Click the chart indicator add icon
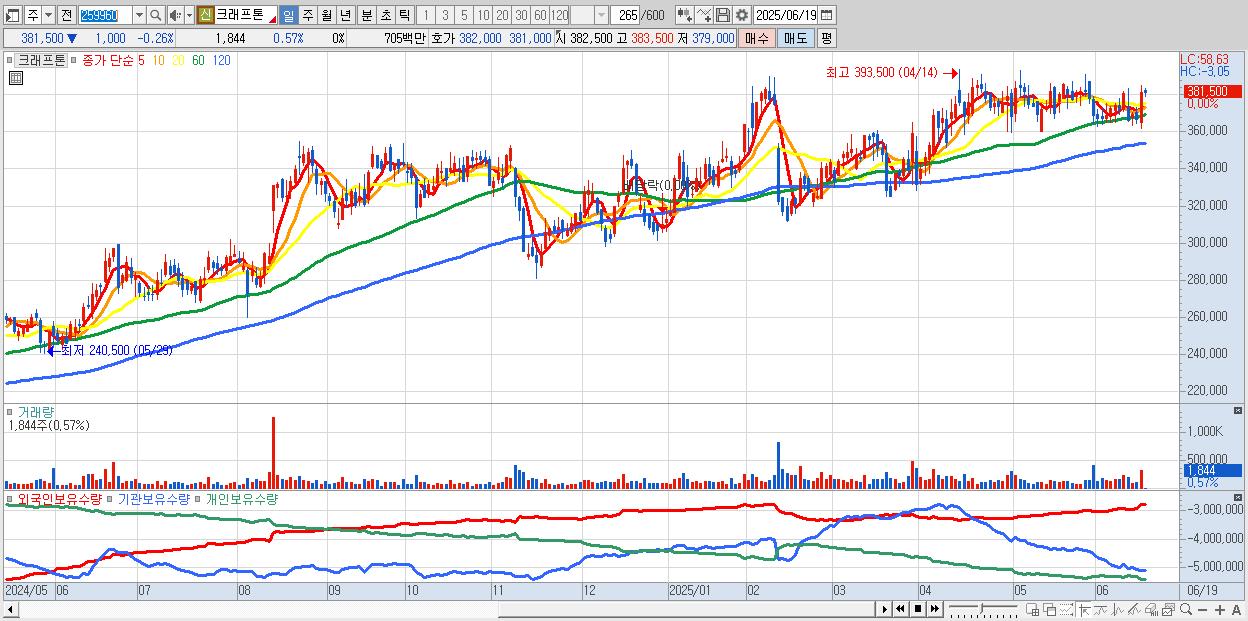This screenshot has width=1248, height=621. [685, 15]
